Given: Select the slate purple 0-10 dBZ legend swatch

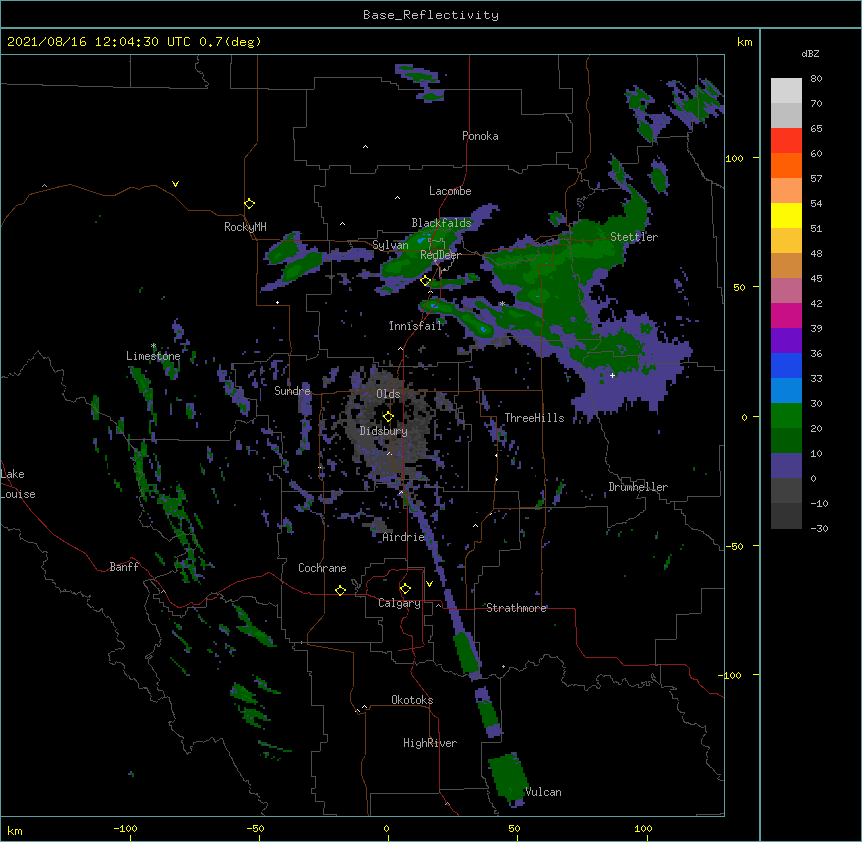Looking at the screenshot, I should pos(786,466).
